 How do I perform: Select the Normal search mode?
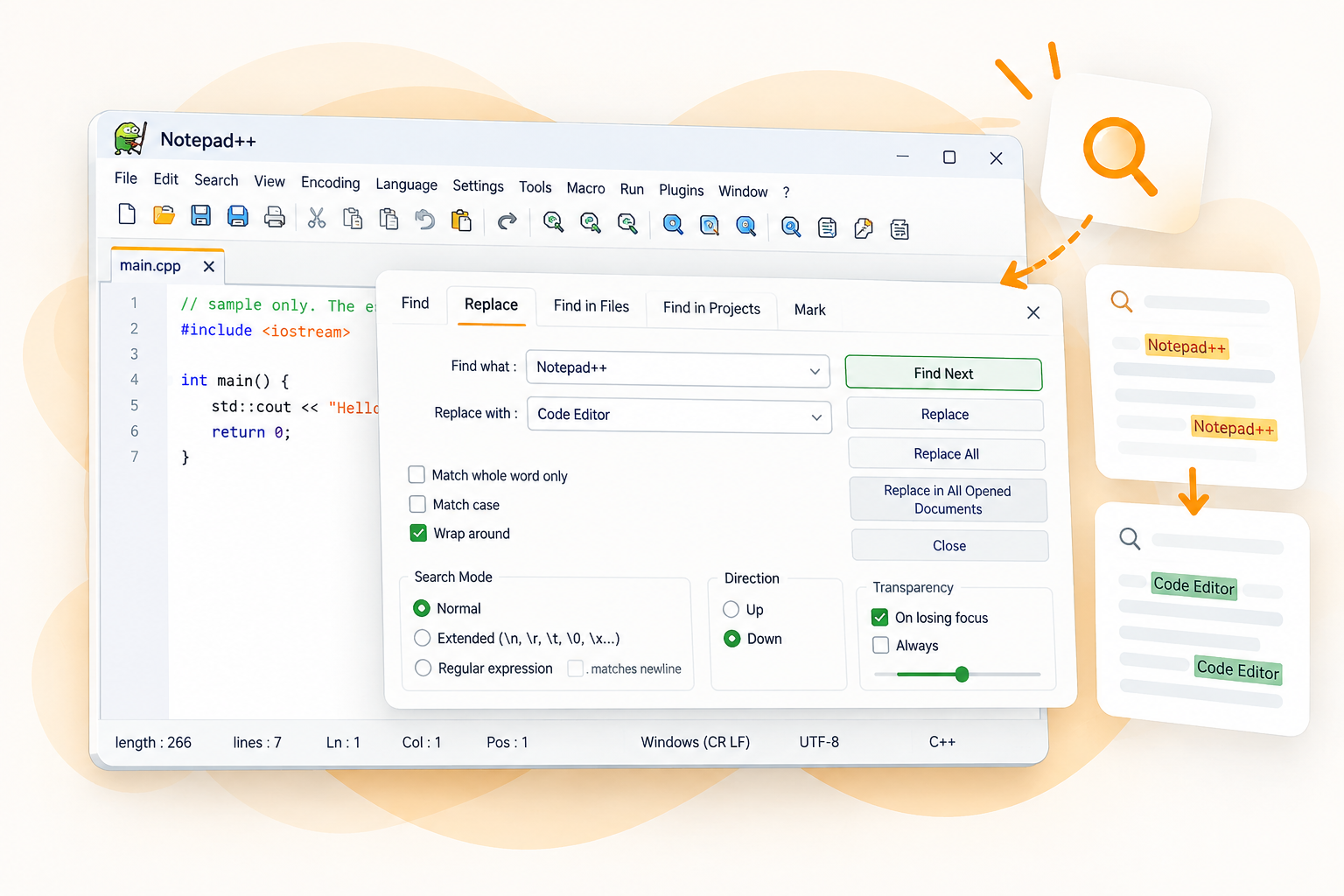(x=422, y=608)
